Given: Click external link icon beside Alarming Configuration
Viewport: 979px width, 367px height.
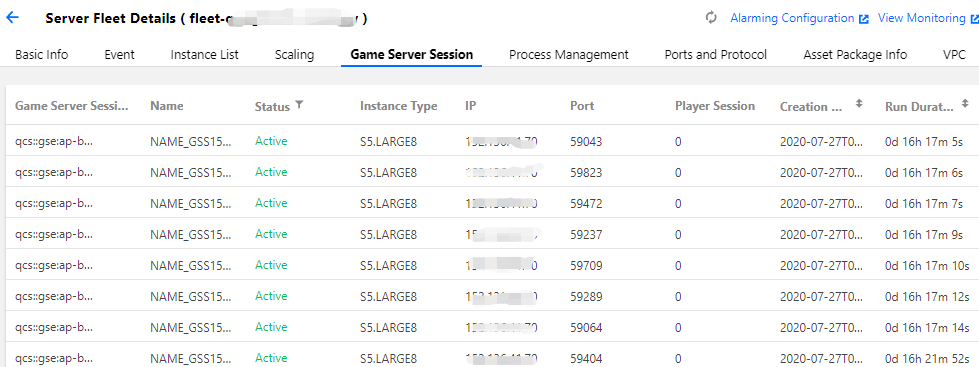Looking at the screenshot, I should click(x=864, y=19).
